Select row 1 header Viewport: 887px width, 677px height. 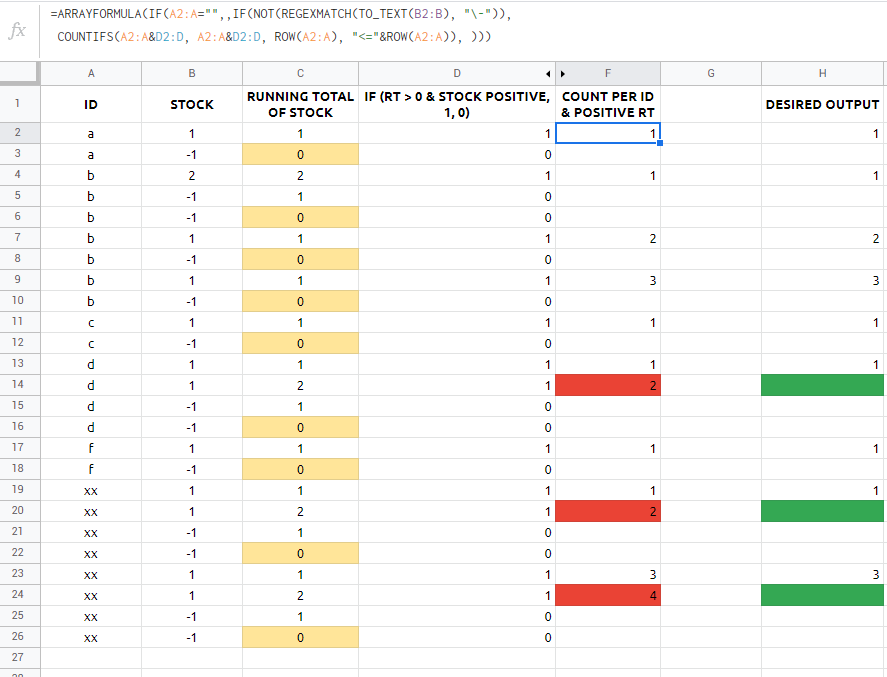coord(18,104)
